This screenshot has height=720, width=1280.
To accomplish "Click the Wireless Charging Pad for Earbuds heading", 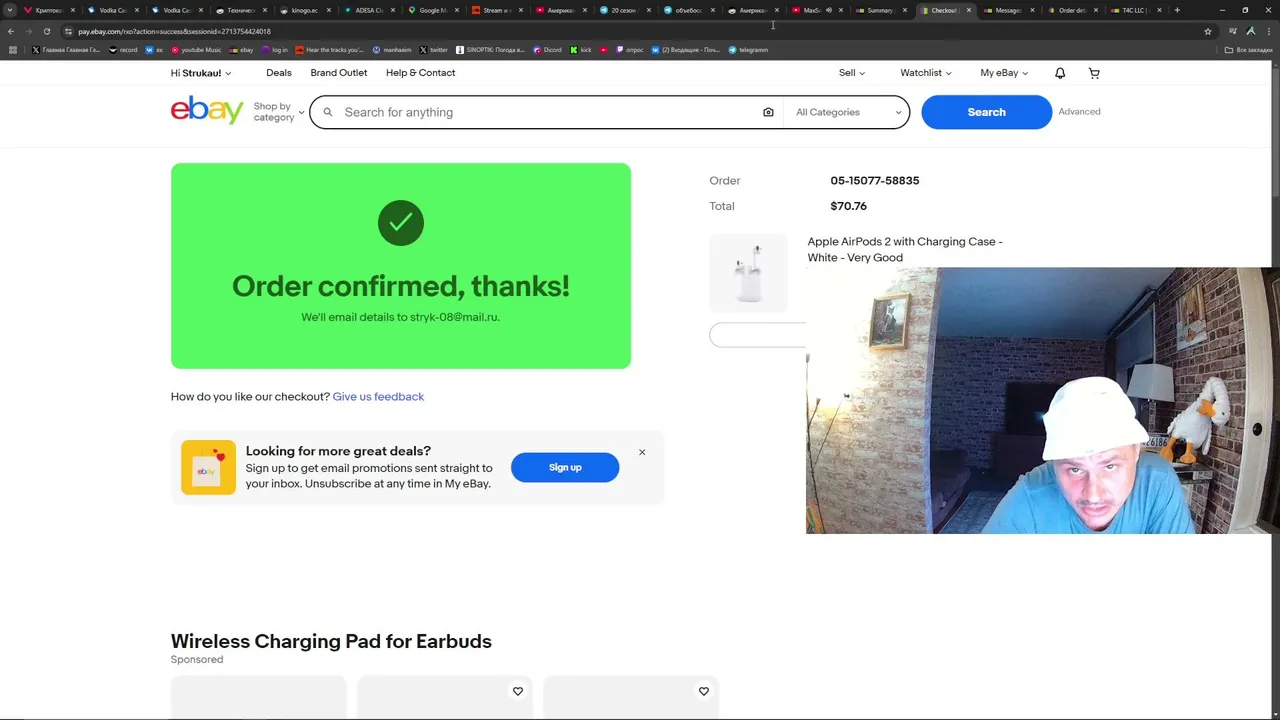I will 331,641.
